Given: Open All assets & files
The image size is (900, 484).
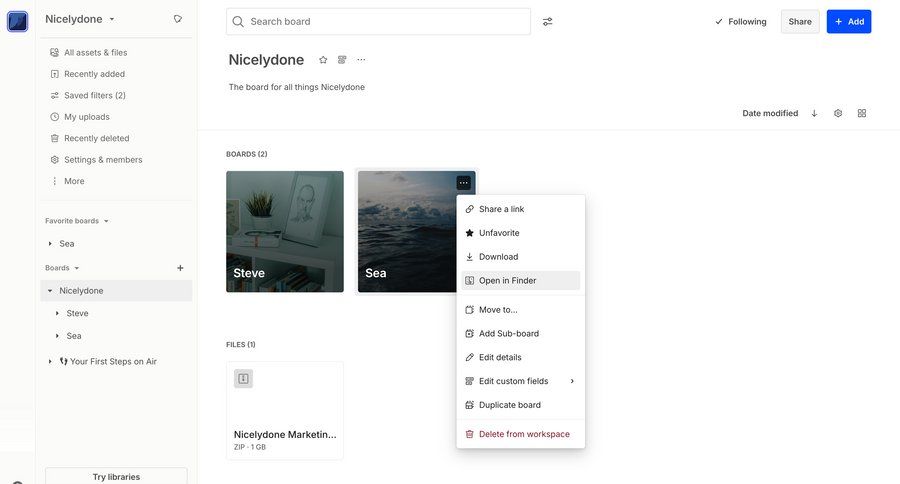Looking at the screenshot, I should 89,52.
